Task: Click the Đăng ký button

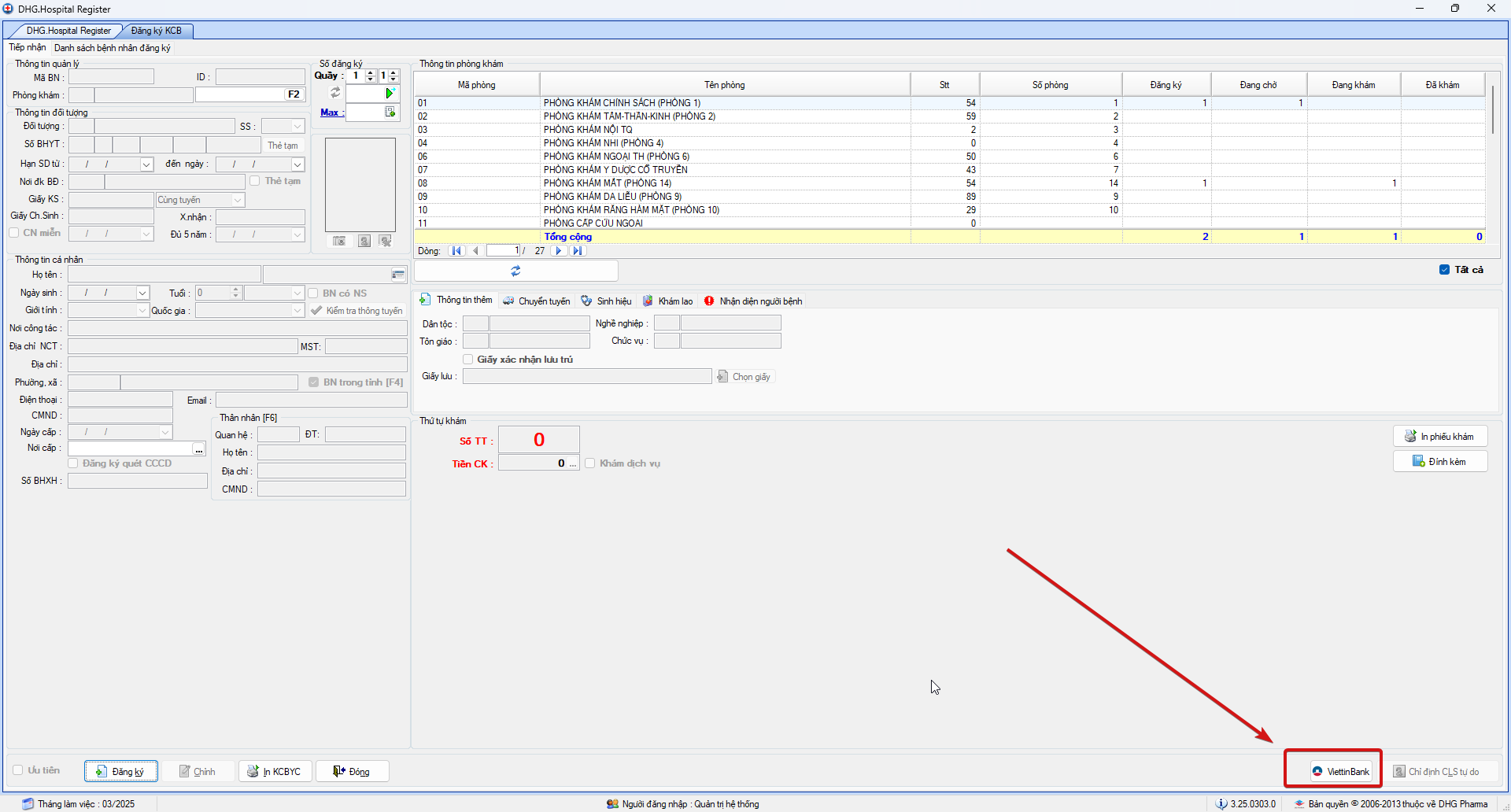Action: pyautogui.click(x=121, y=771)
